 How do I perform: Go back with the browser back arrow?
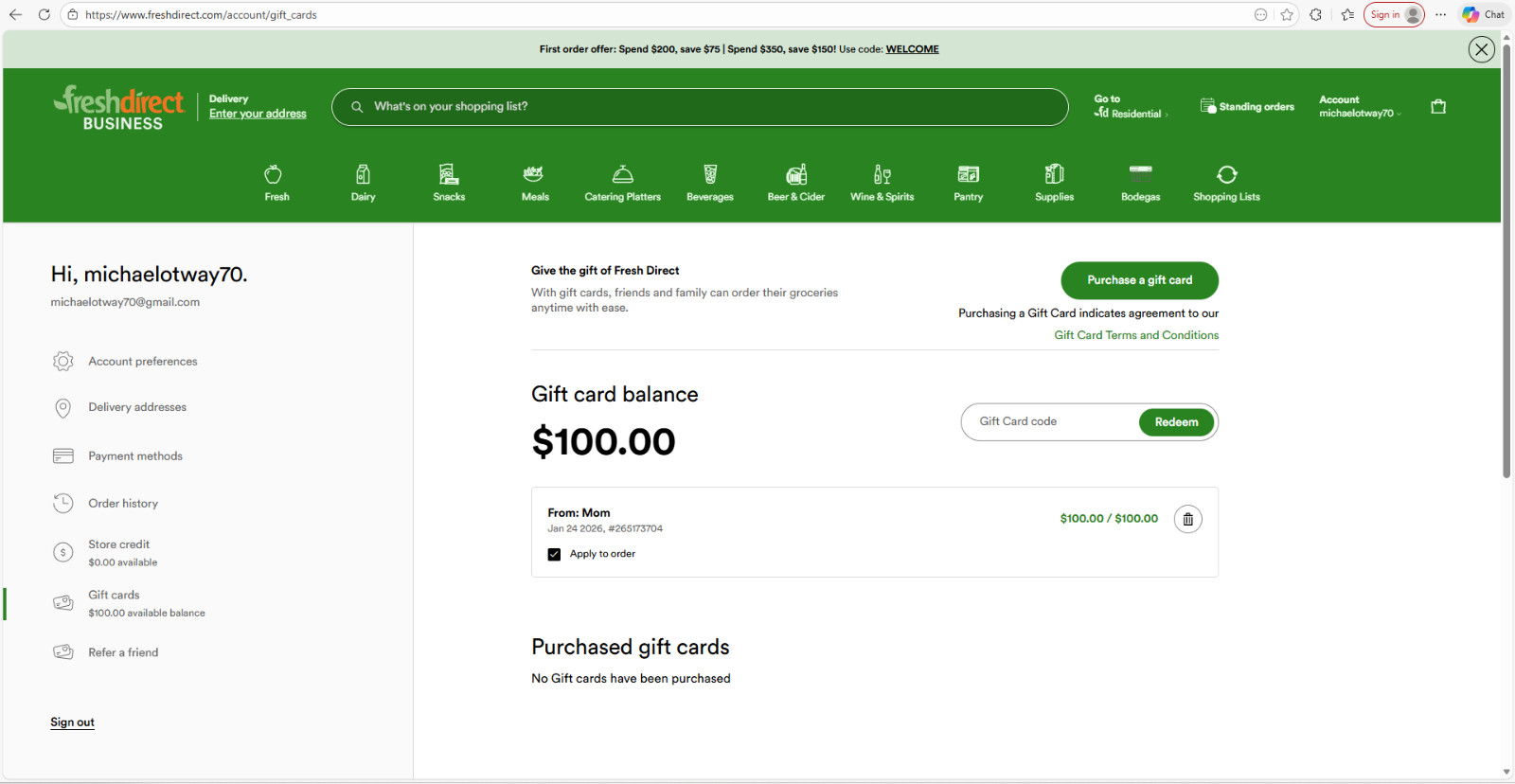[15, 14]
